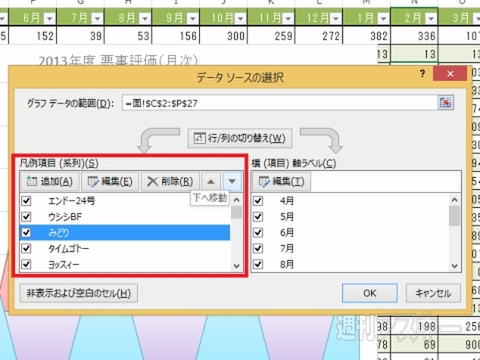
Task: Close the データ ソースの選択 dialog
Action: click(x=450, y=74)
